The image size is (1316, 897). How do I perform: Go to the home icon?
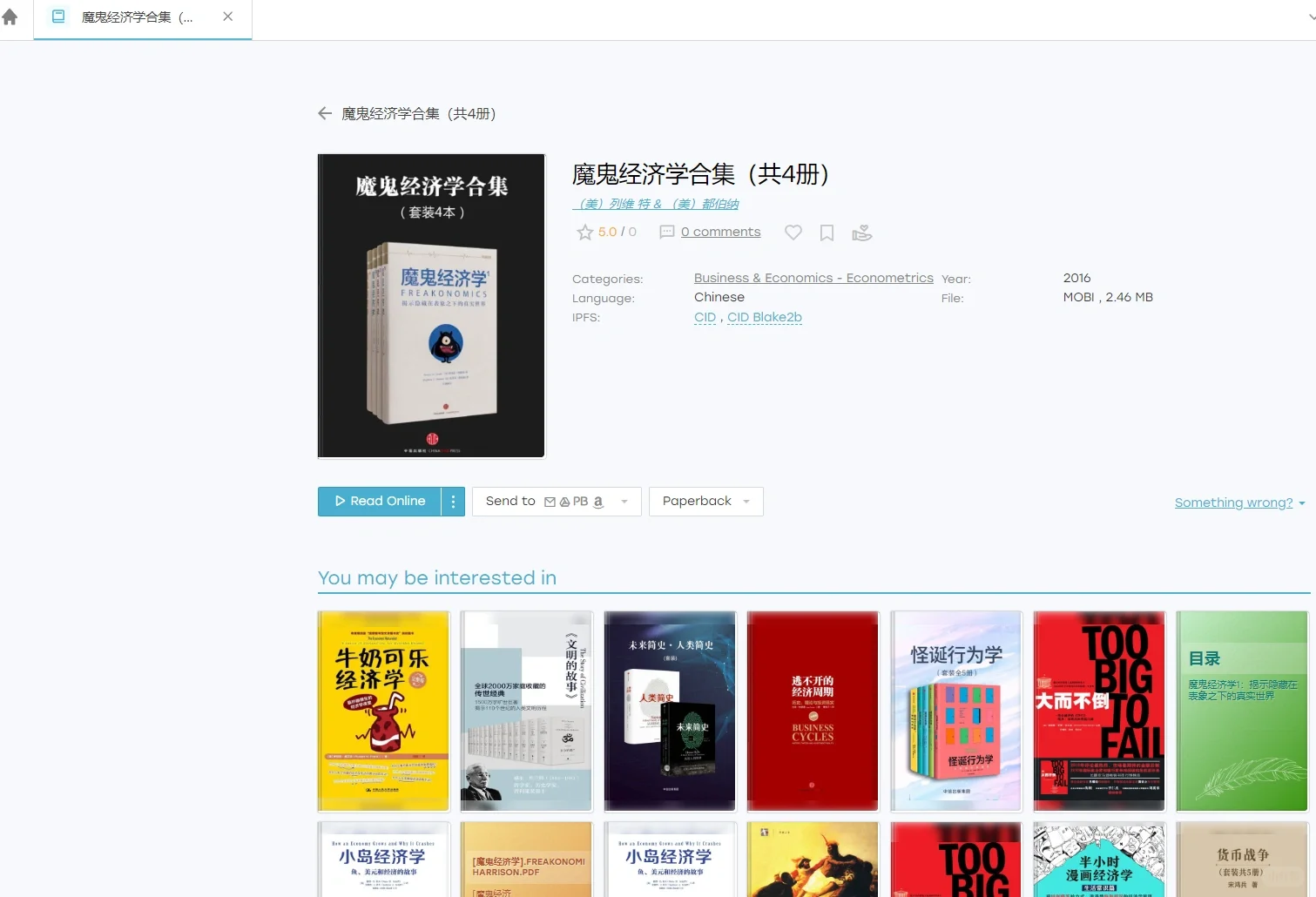10,17
